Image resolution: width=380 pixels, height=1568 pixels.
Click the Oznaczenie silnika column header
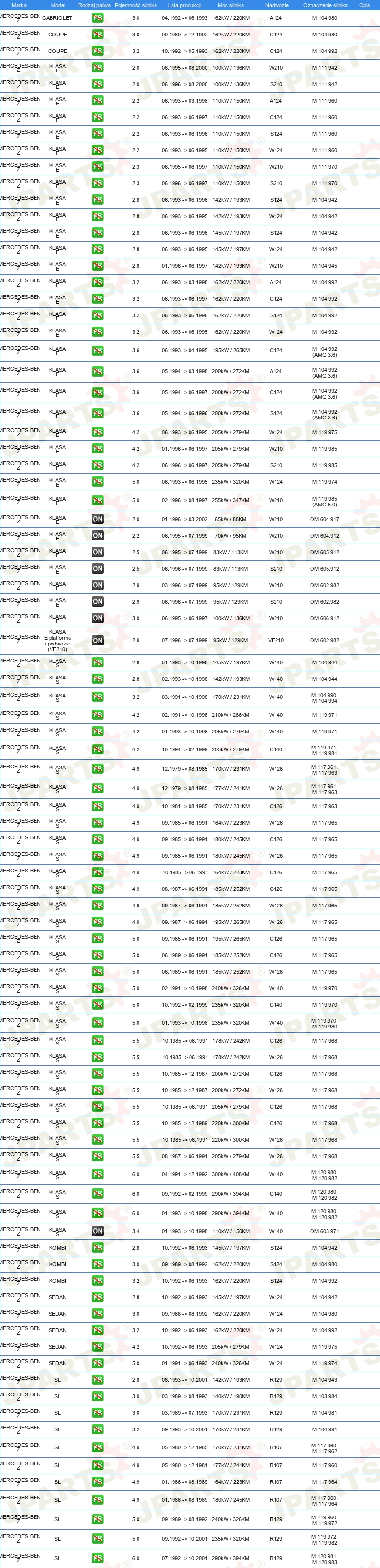pyautogui.click(x=325, y=5)
